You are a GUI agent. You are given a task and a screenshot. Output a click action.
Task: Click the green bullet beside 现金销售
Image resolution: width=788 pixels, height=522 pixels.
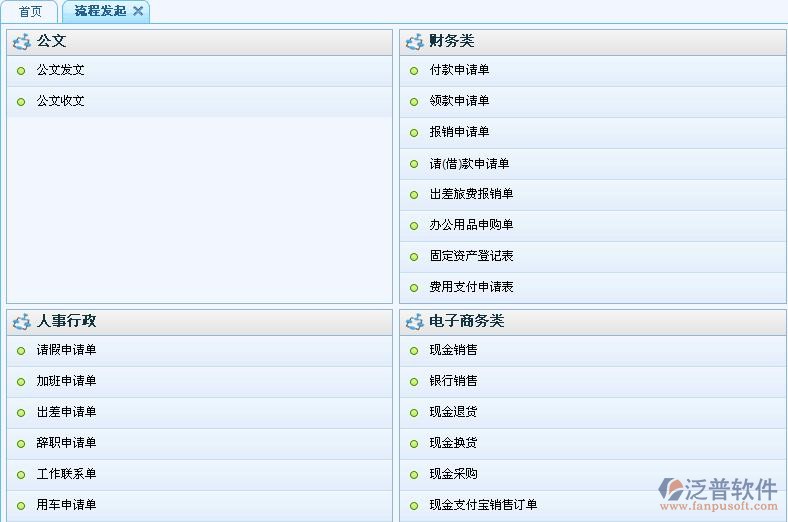click(414, 351)
